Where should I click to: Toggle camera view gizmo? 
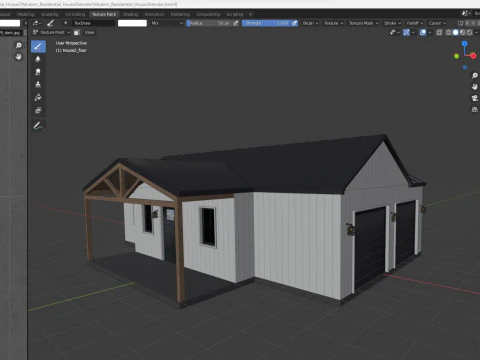pyautogui.click(x=475, y=98)
